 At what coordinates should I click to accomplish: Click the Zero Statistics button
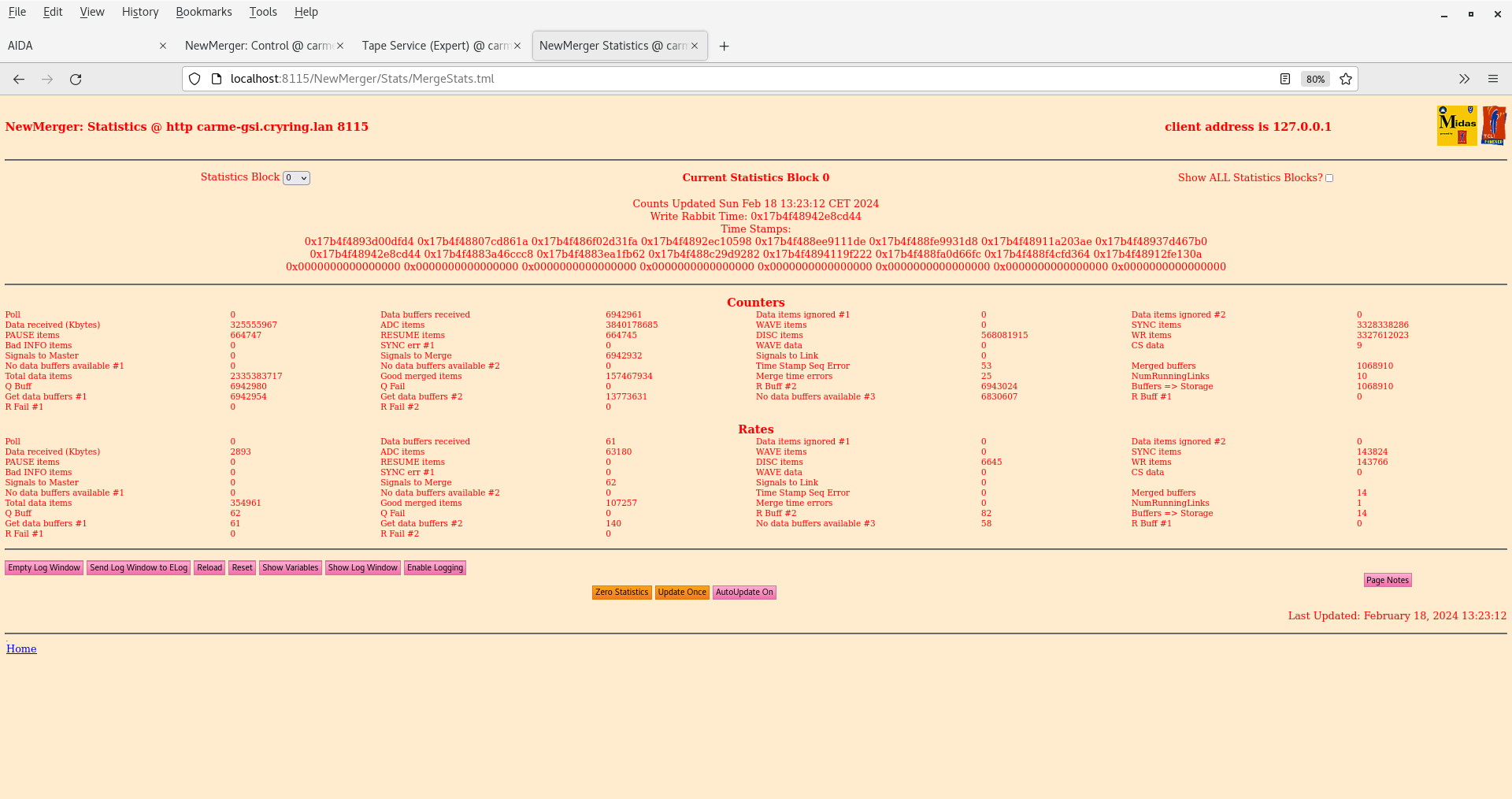[621, 593]
